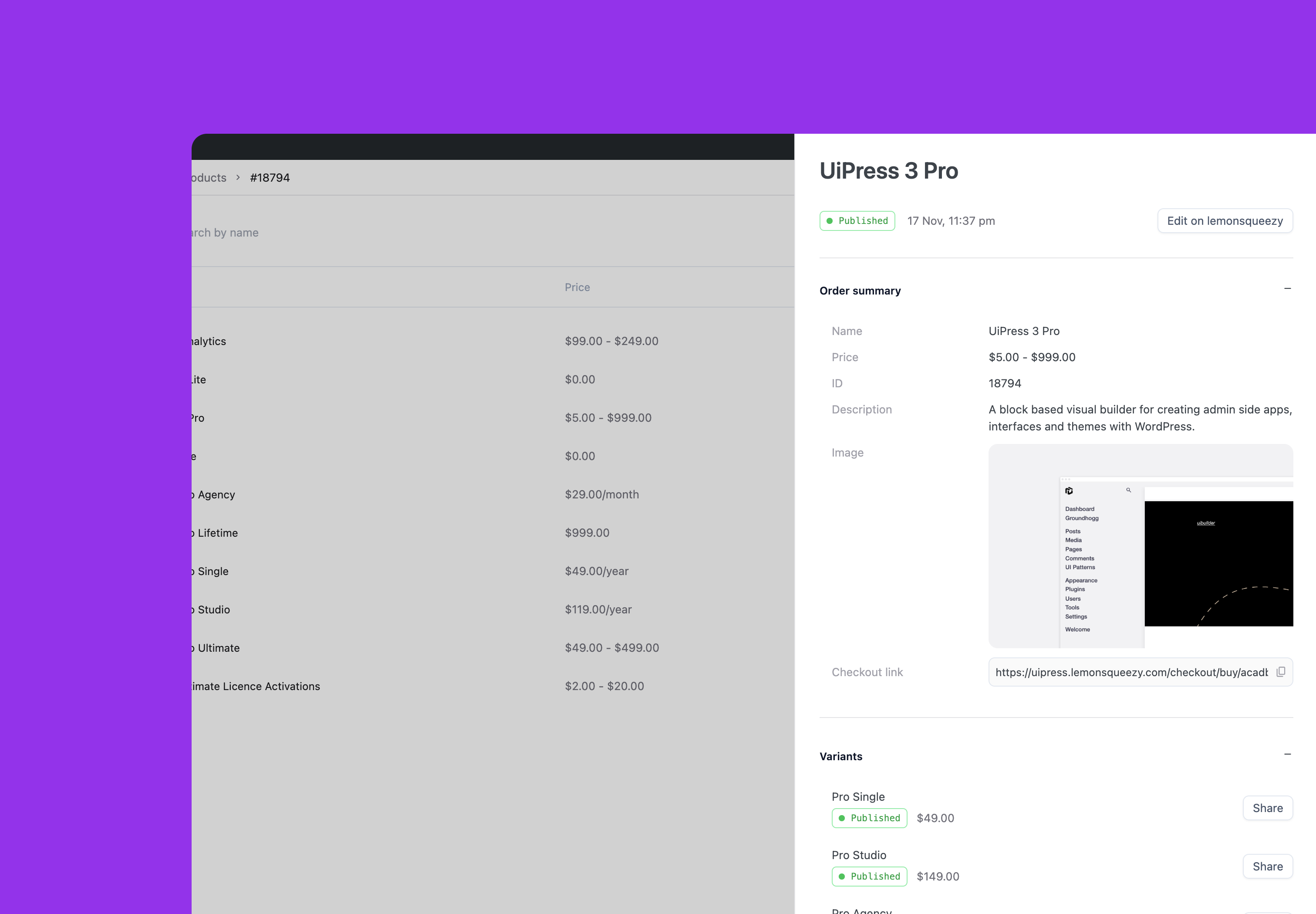Image resolution: width=1316 pixels, height=914 pixels.
Task: Open the Licence Activations product row
Action: click(492, 686)
